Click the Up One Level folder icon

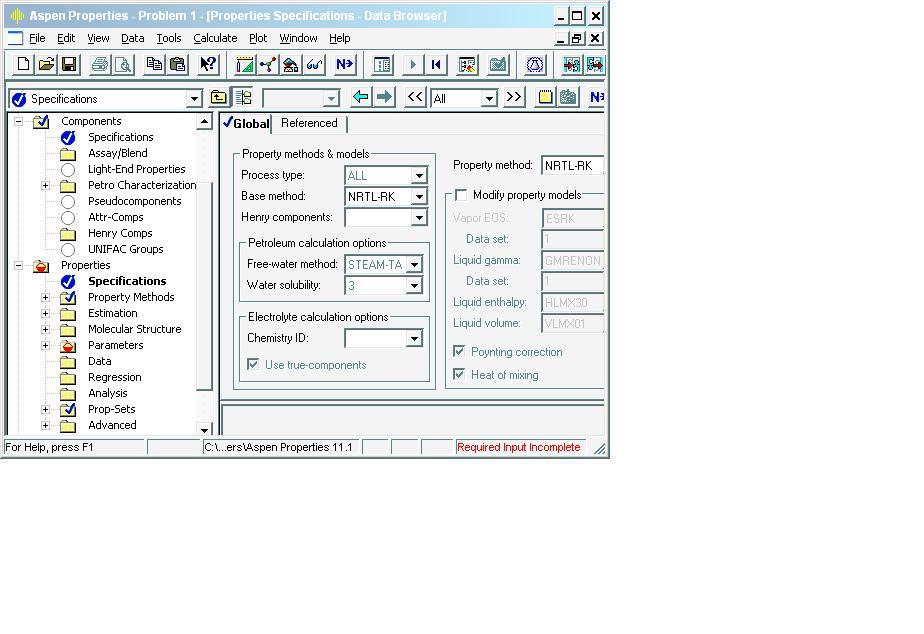[219, 97]
